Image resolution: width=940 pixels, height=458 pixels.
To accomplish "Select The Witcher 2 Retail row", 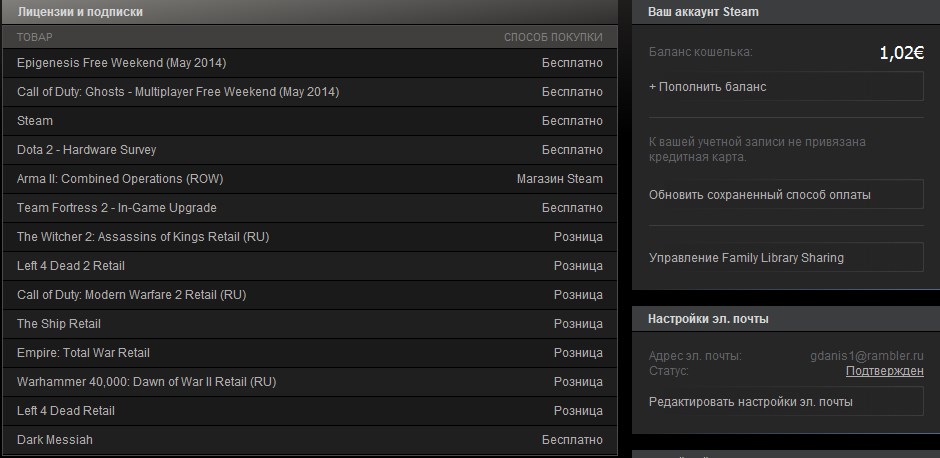I will click(x=310, y=237).
